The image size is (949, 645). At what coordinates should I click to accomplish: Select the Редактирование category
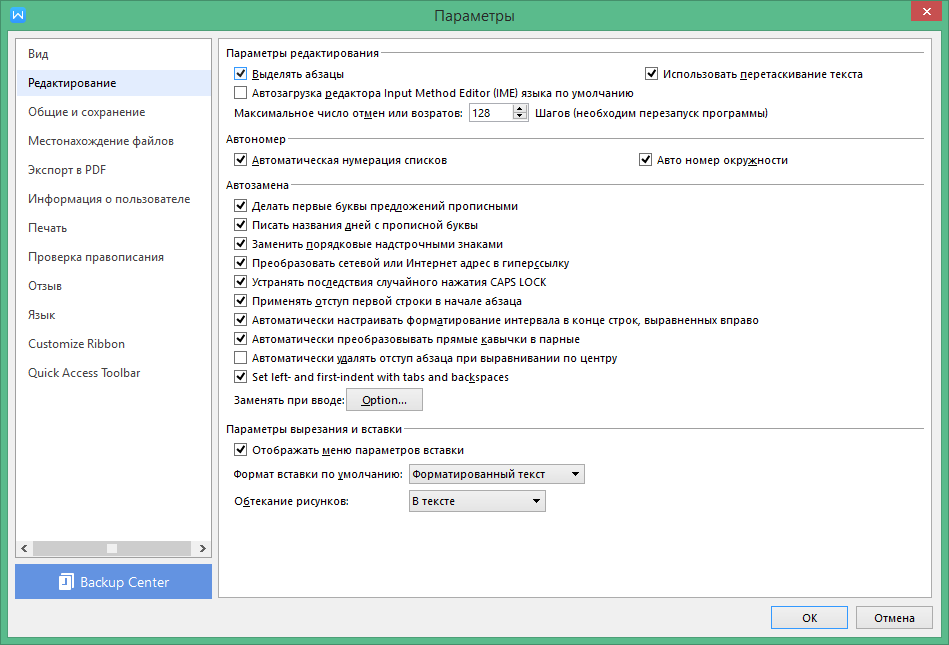(x=113, y=83)
